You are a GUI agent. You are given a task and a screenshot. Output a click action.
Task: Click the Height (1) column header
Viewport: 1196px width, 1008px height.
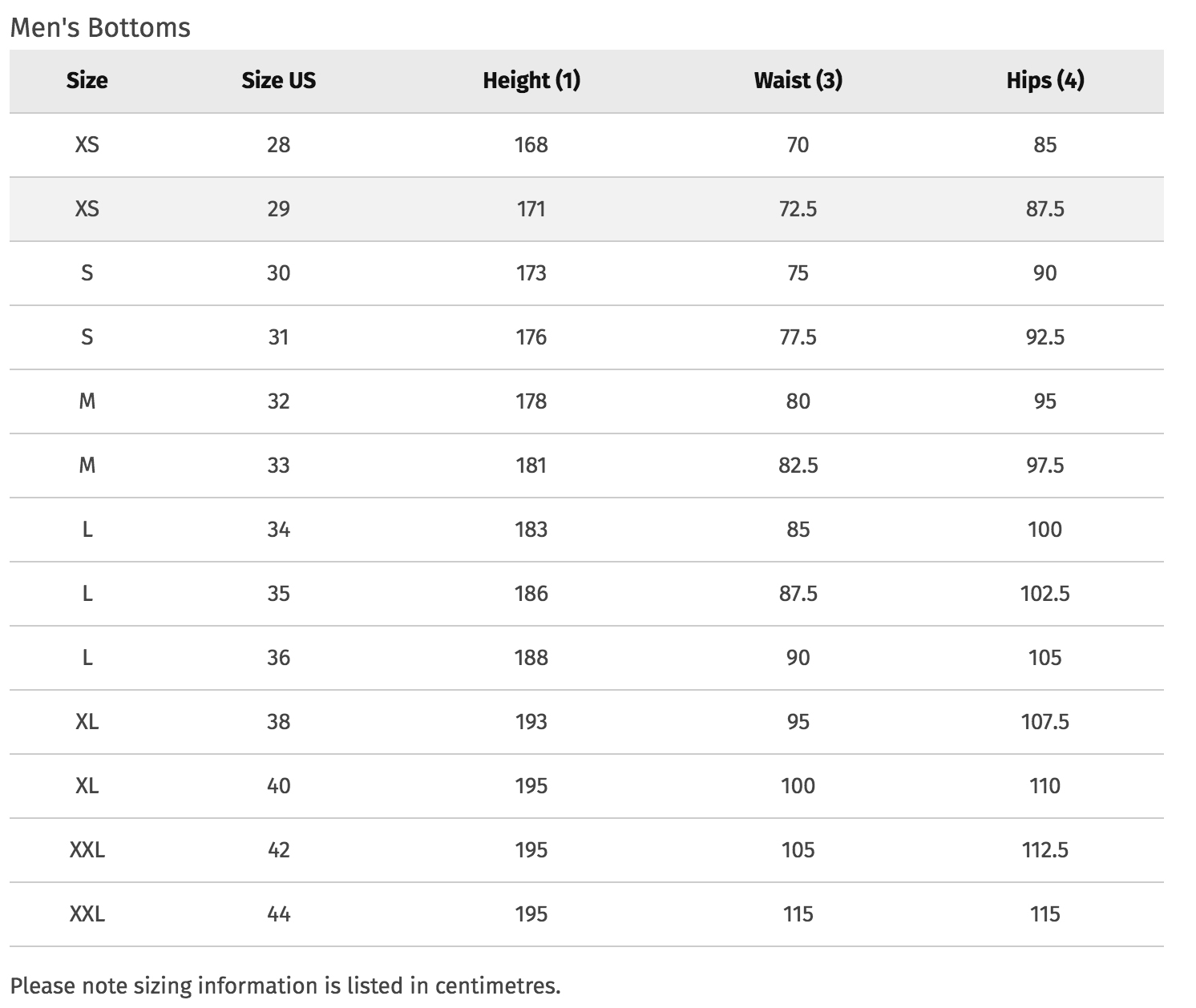click(531, 80)
